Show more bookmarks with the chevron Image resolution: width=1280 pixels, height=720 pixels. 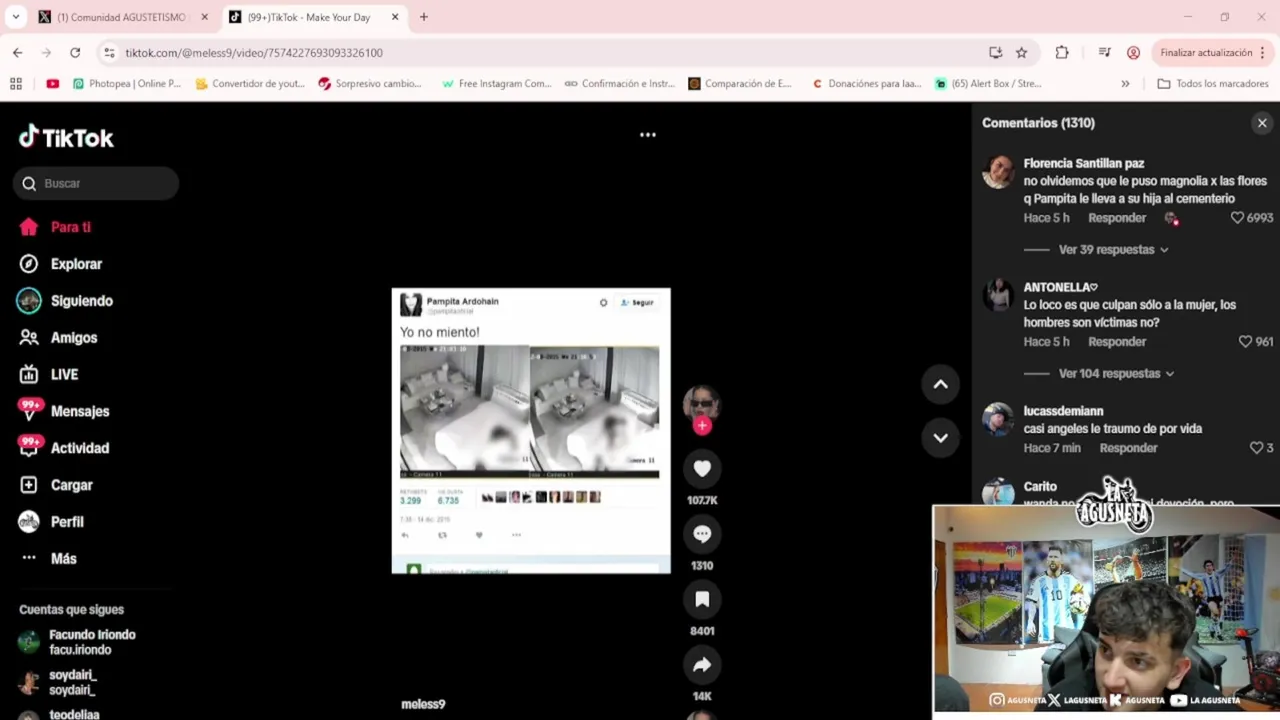click(x=1125, y=84)
